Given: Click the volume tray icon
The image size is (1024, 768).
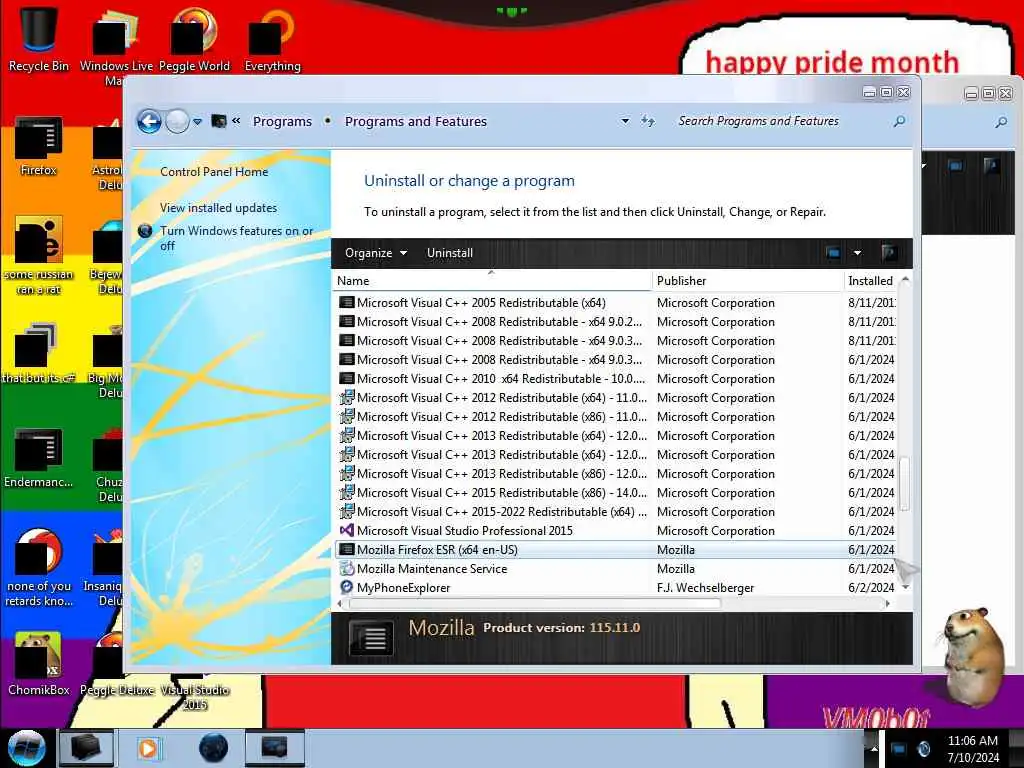Looking at the screenshot, I should 923,748.
